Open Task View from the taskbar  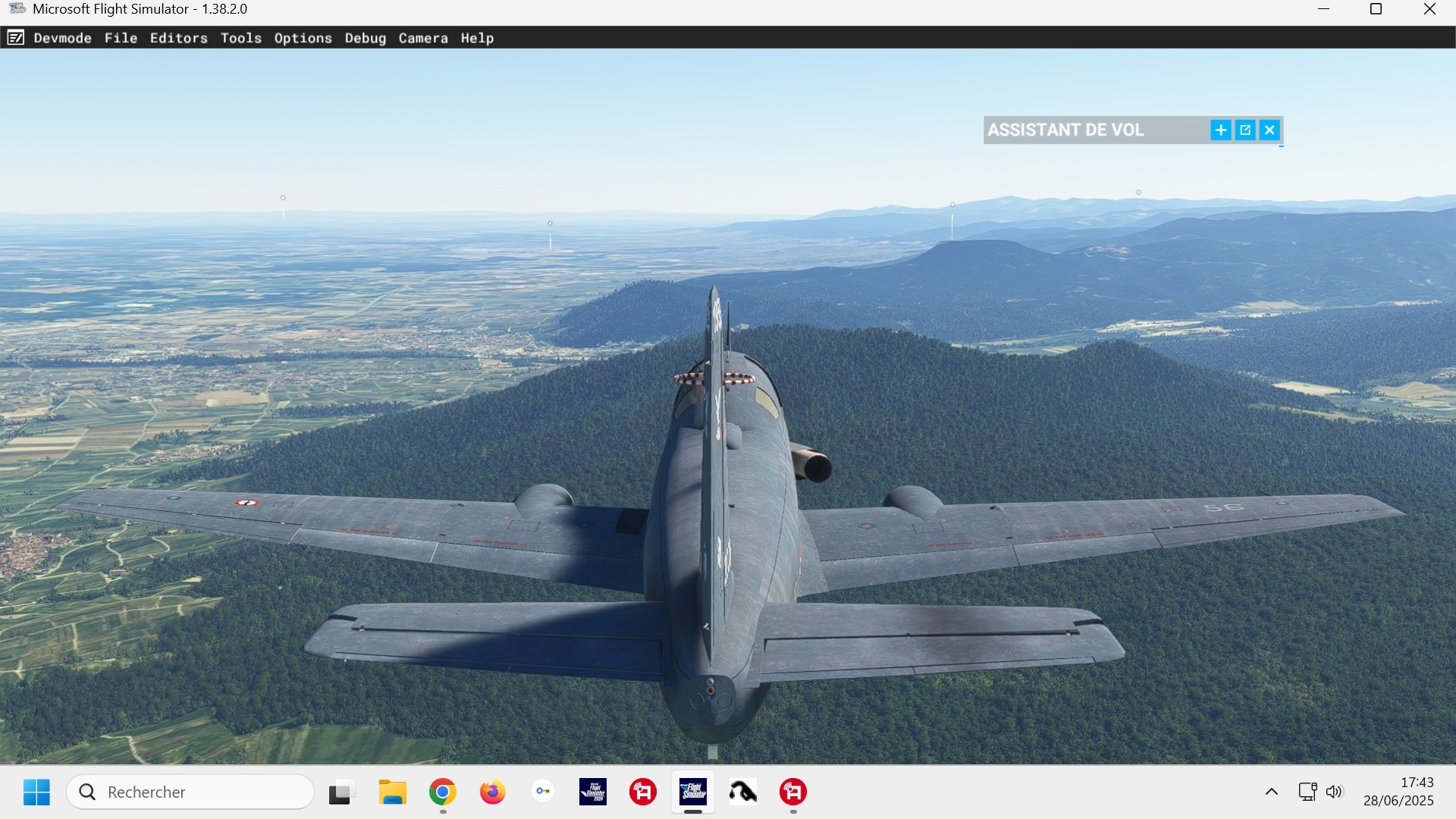click(x=342, y=792)
